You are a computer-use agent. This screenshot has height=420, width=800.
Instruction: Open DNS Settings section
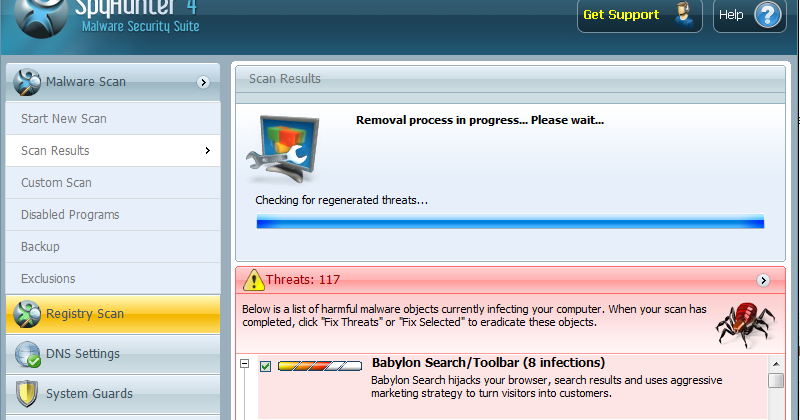tap(113, 354)
